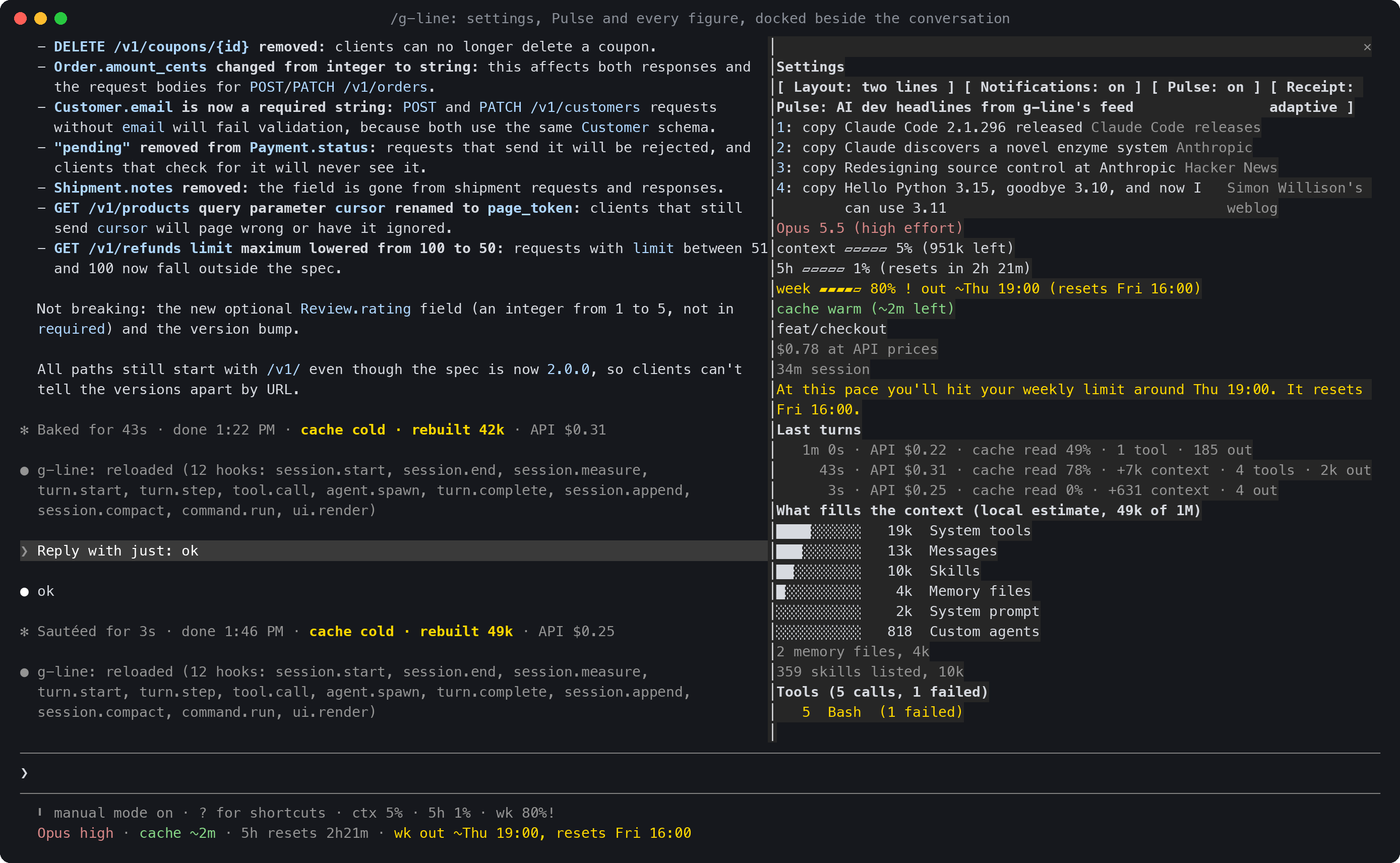Click the 'Reply with just: ok' prompt row

(393, 551)
